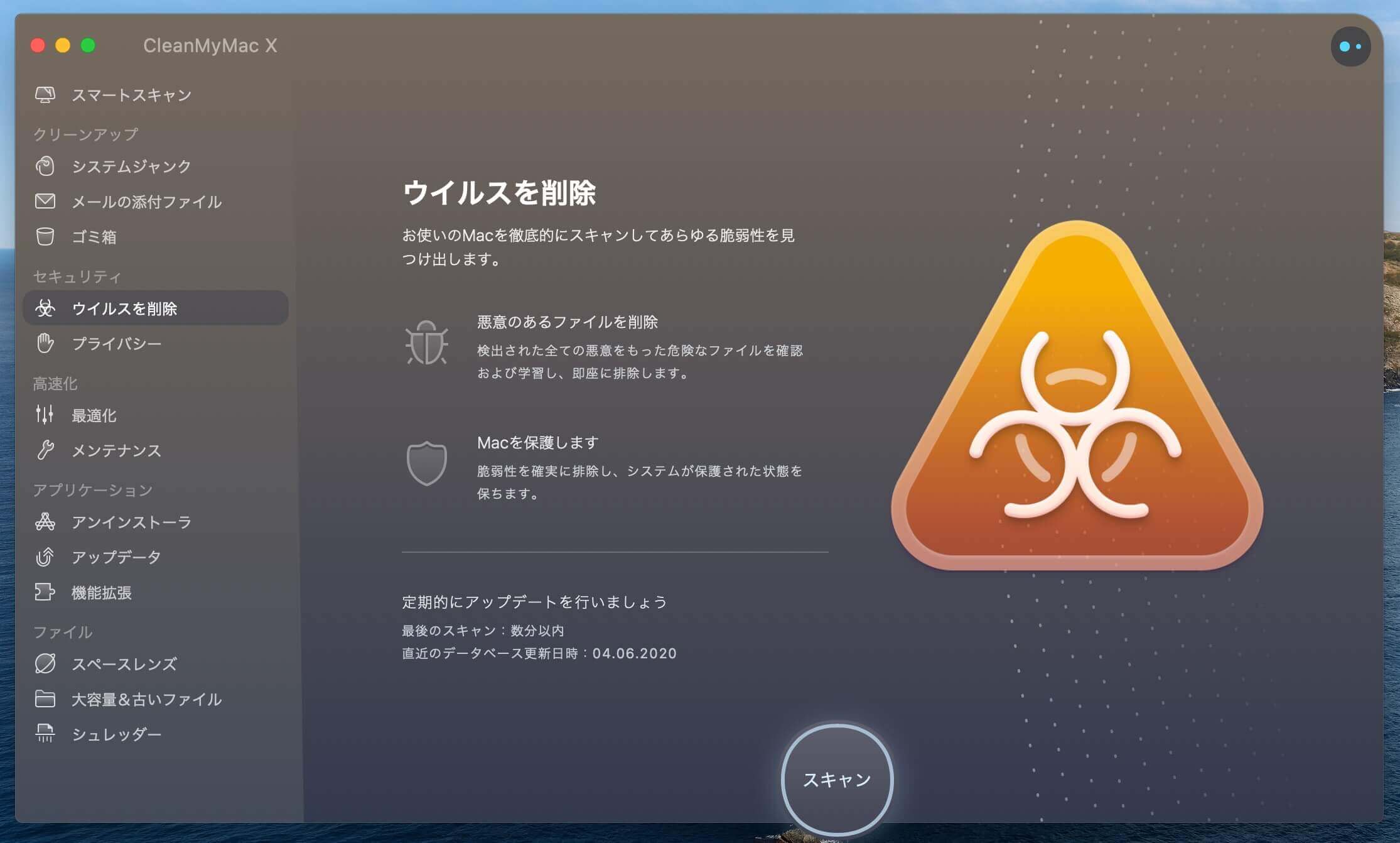Click the Updater arrow icon
This screenshot has width=1400, height=843.
pyautogui.click(x=45, y=557)
